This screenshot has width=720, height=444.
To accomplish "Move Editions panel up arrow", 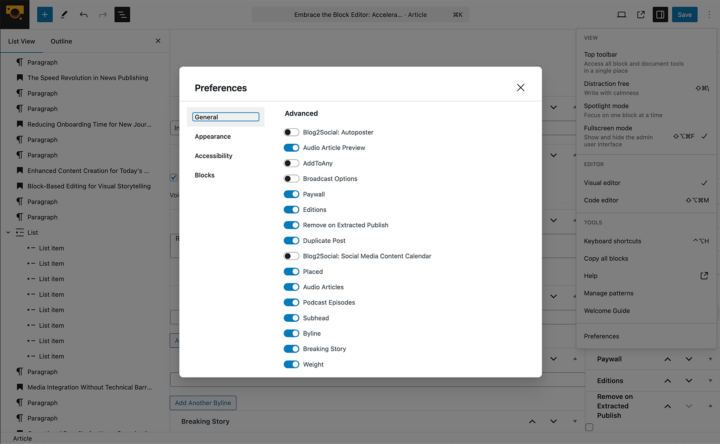I will [668, 381].
